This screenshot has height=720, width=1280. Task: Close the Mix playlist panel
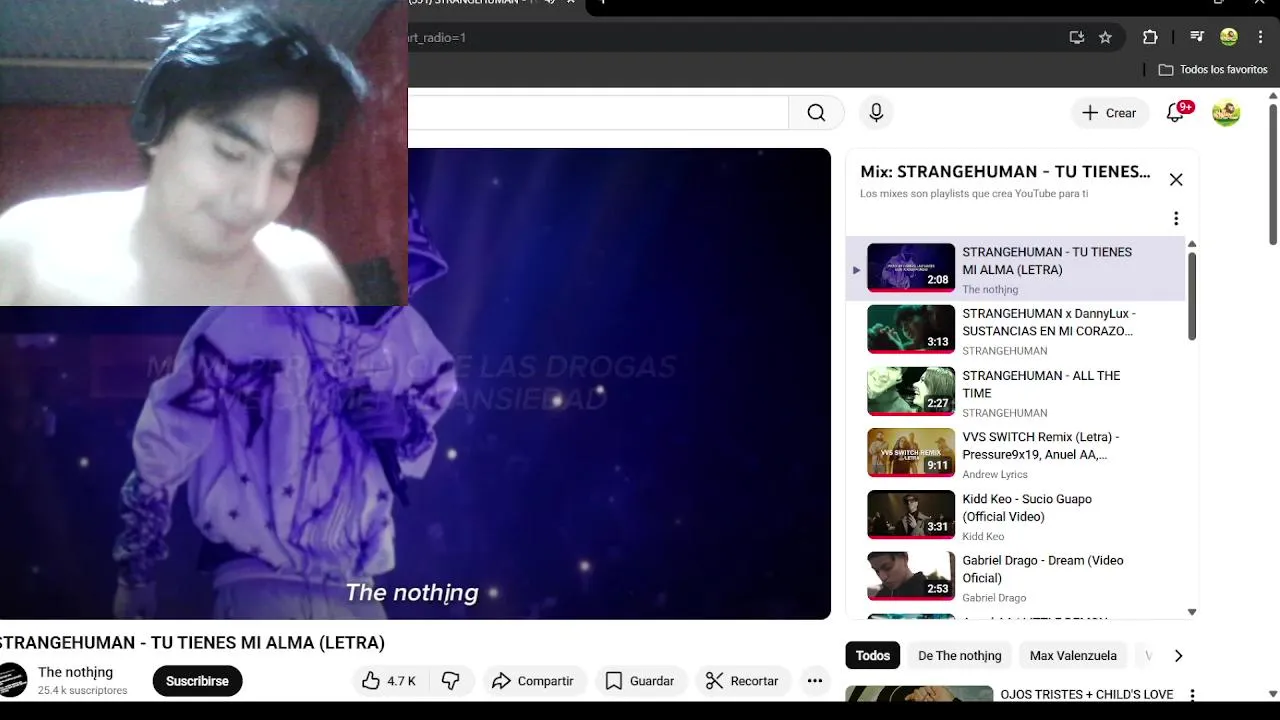[1176, 180]
